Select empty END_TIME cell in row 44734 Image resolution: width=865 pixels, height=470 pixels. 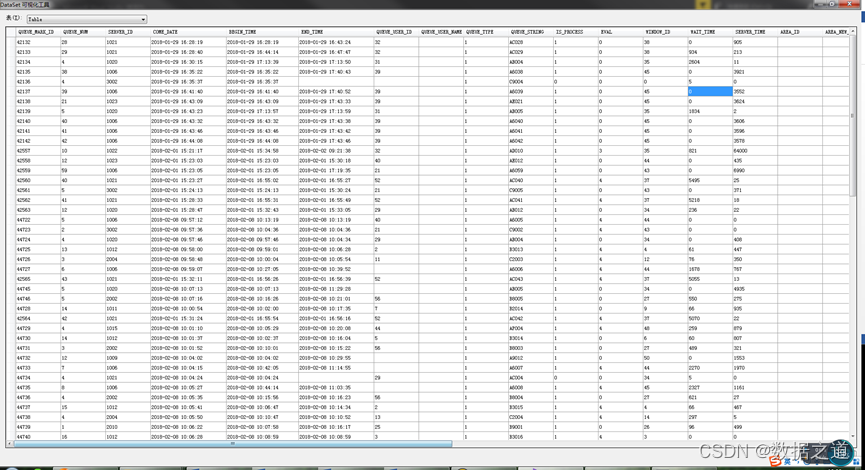(x=336, y=378)
